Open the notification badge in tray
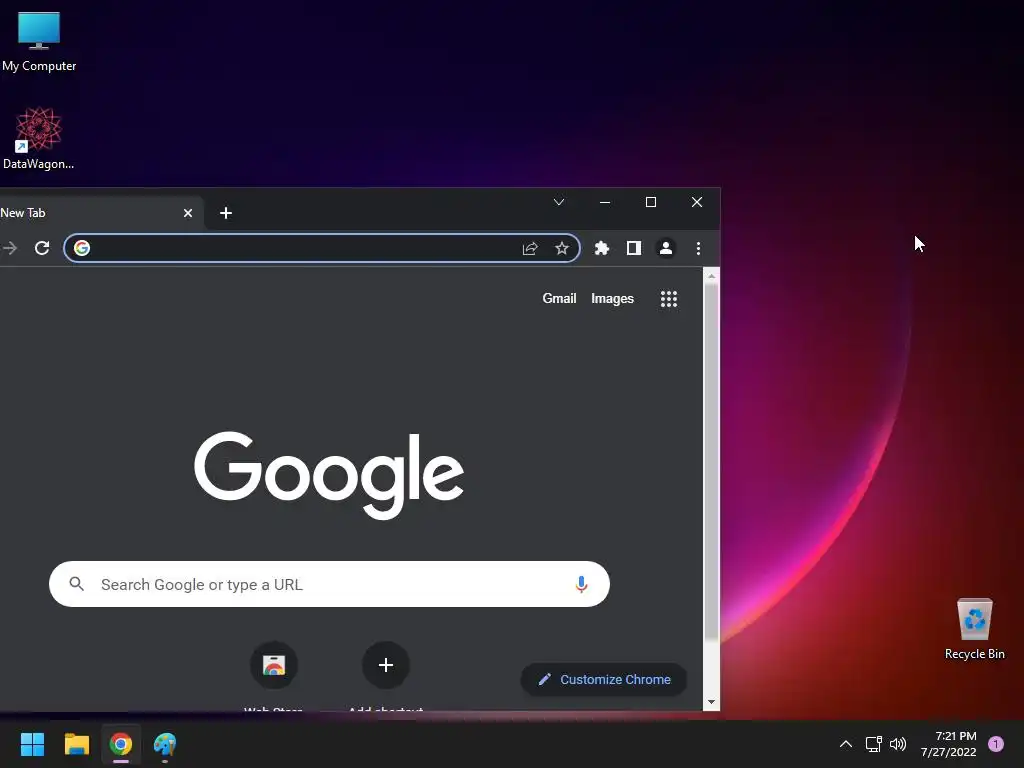The image size is (1024, 768). [996, 744]
